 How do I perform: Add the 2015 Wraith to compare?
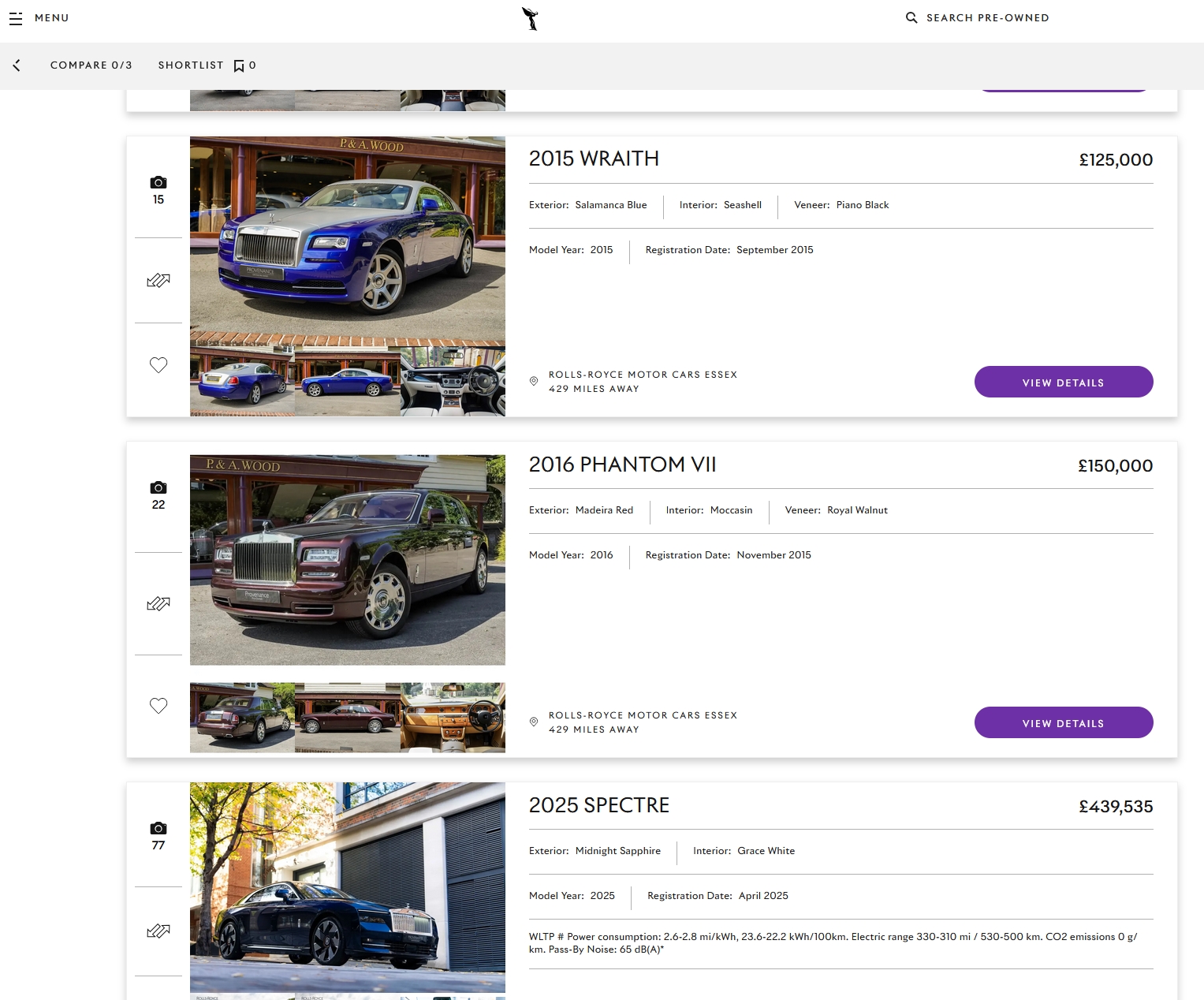click(x=158, y=281)
